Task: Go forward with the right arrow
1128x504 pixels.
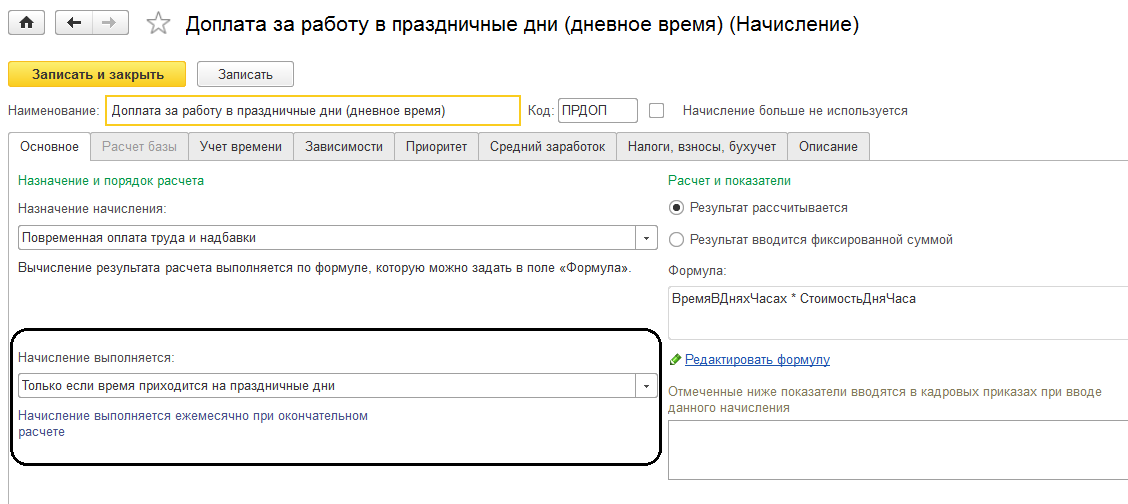Action: (x=110, y=24)
